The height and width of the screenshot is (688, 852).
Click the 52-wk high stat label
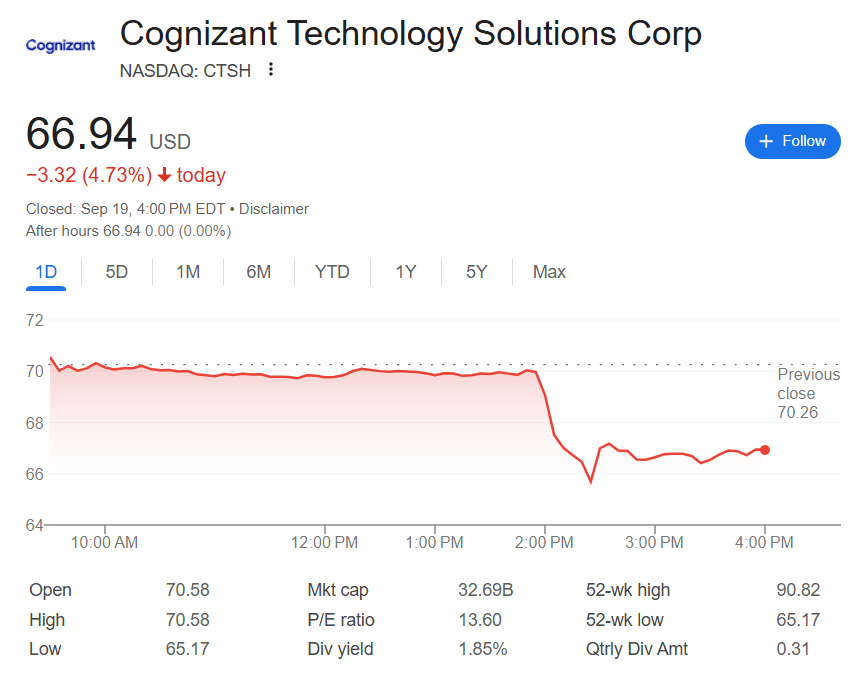click(628, 590)
